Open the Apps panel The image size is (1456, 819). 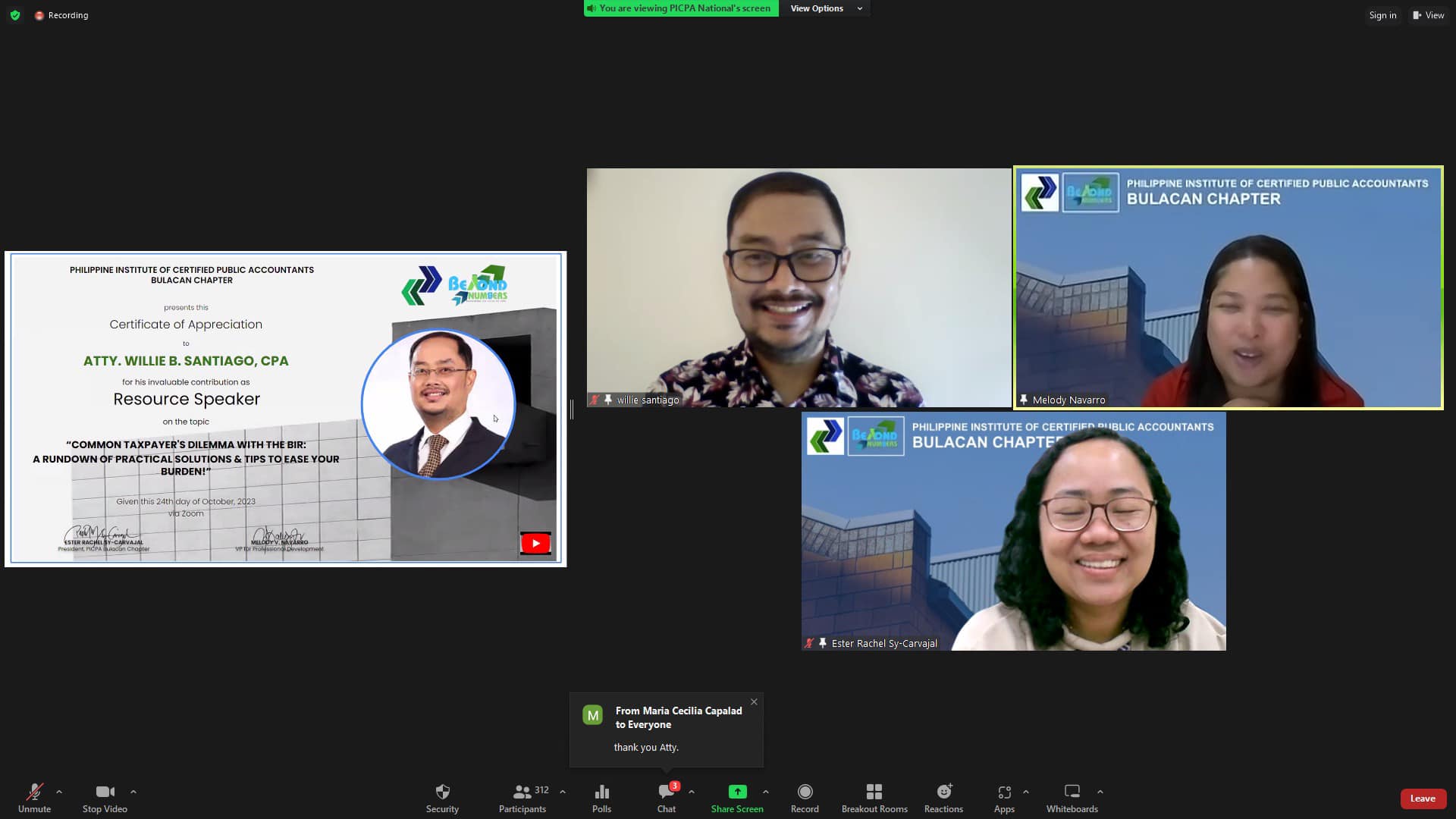(1004, 798)
